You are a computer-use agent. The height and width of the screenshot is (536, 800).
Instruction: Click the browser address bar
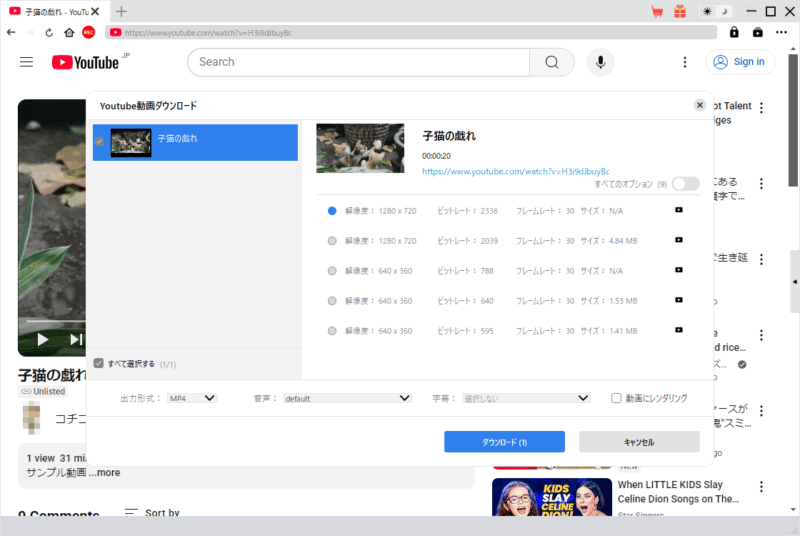411,33
